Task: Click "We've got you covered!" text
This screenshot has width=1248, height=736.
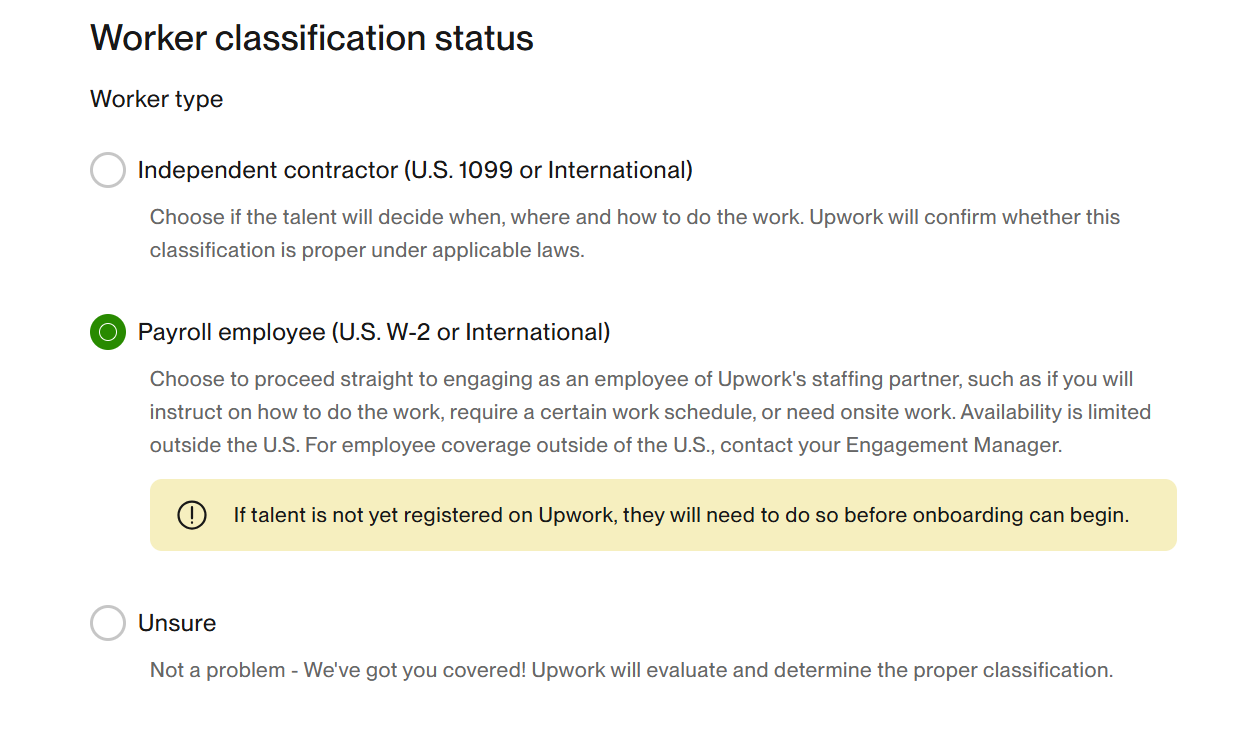Action: 415,670
